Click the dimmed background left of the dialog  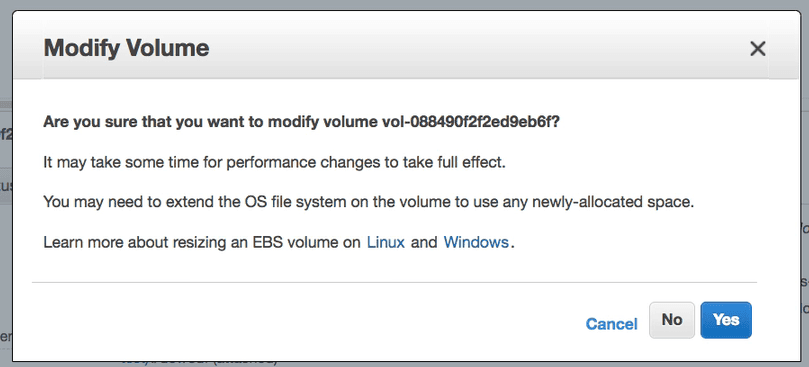tap(6, 206)
